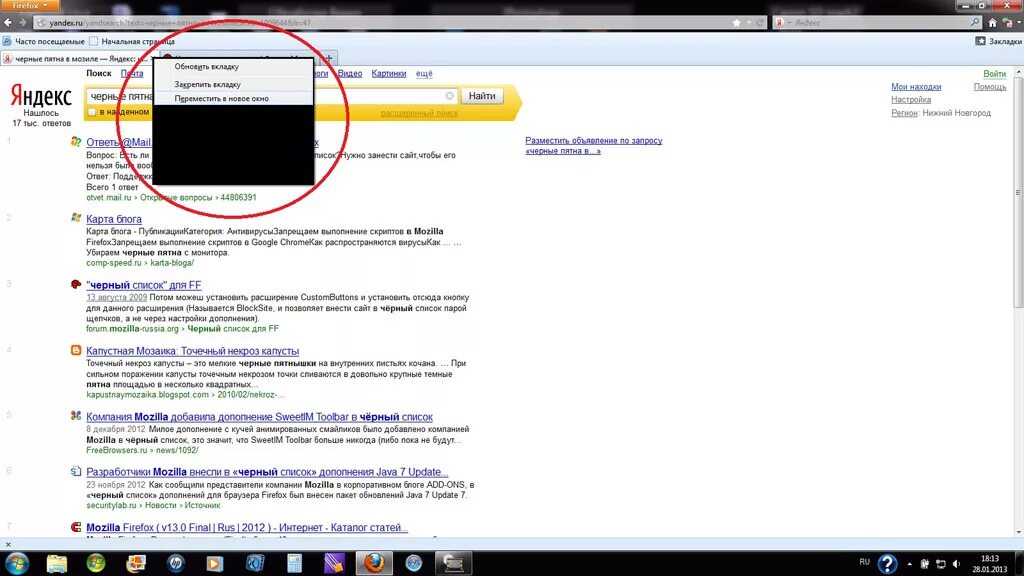Click the Войти sign-in link
The image size is (1024, 576).
(x=995, y=74)
